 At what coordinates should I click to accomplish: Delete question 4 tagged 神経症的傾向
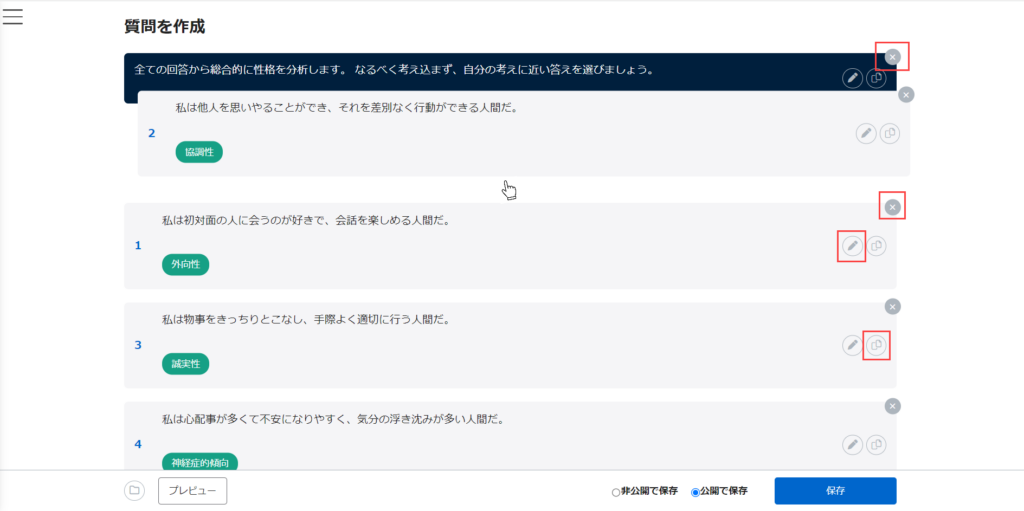click(x=892, y=406)
